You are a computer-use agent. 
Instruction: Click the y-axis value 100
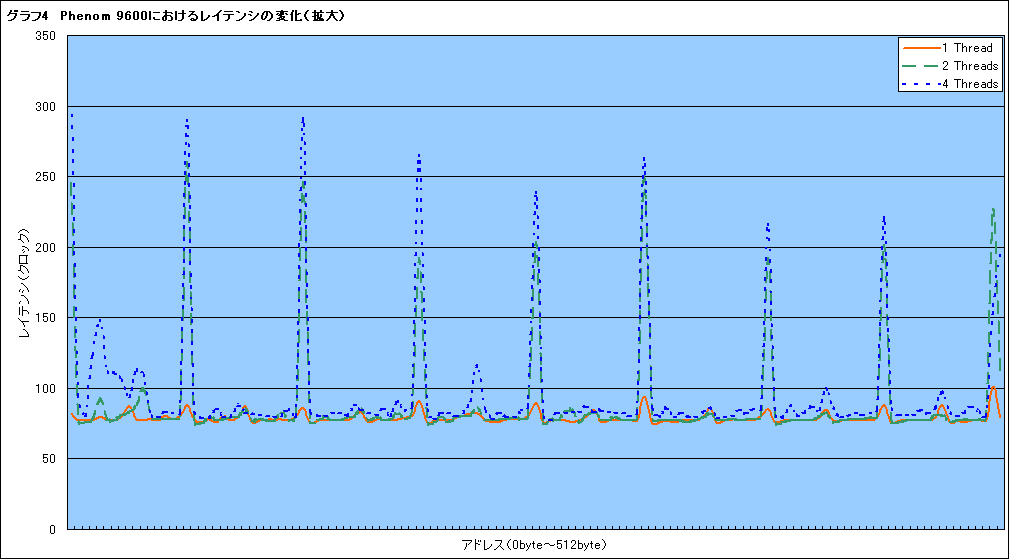(x=45, y=389)
